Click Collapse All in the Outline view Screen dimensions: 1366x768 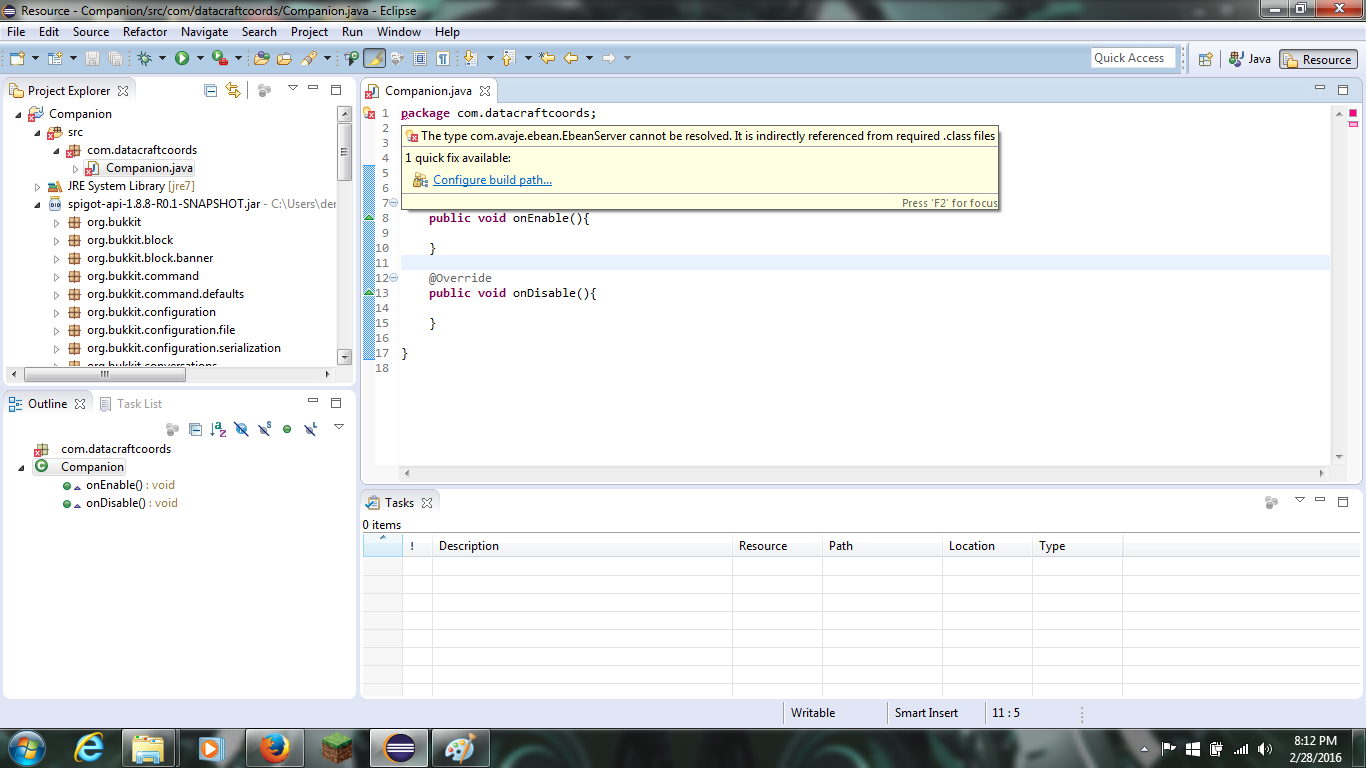195,428
